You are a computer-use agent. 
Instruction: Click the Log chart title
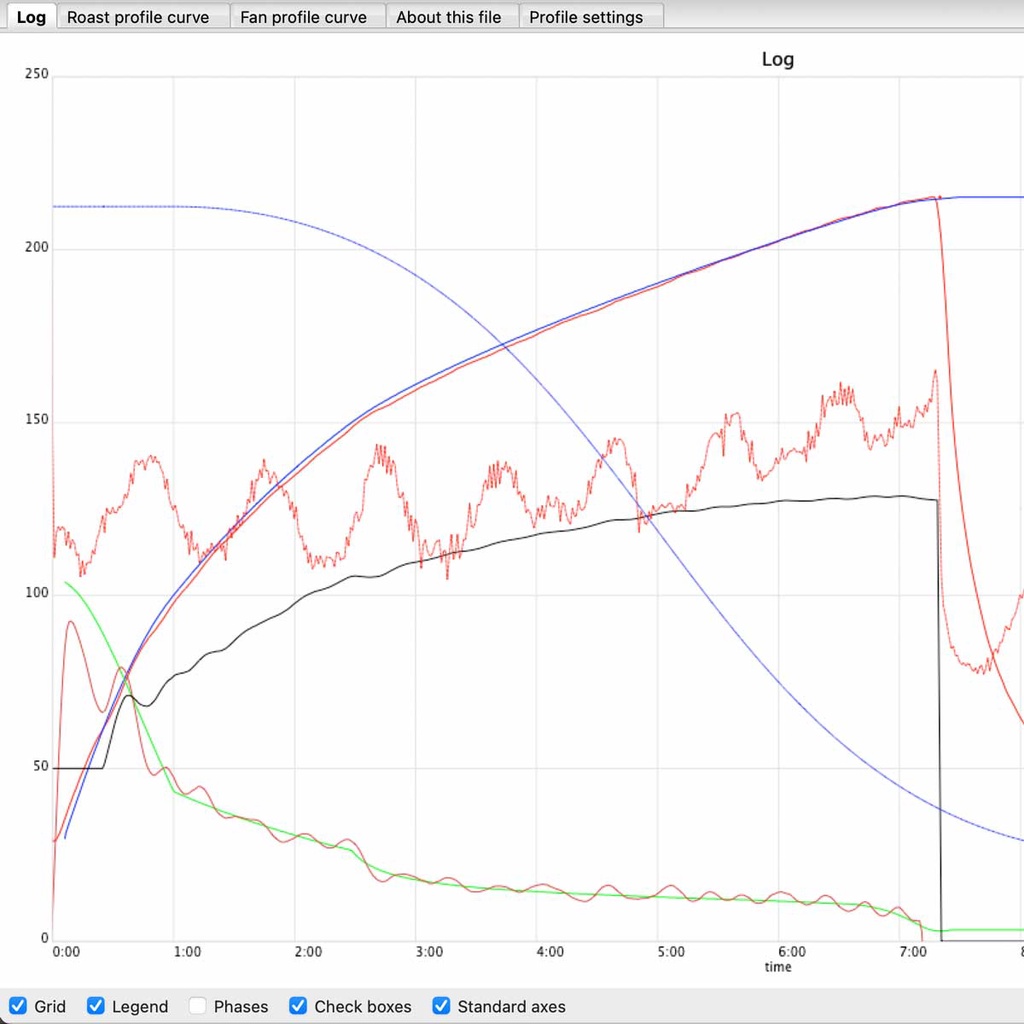[x=777, y=59]
